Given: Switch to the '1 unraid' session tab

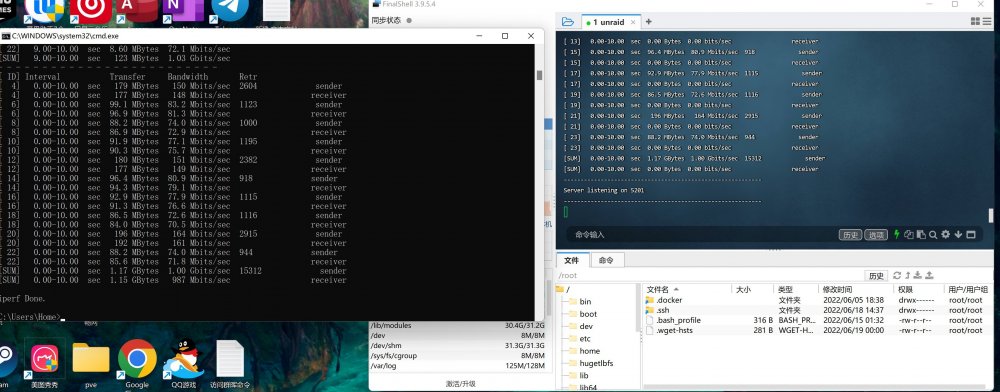Looking at the screenshot, I should 610,22.
